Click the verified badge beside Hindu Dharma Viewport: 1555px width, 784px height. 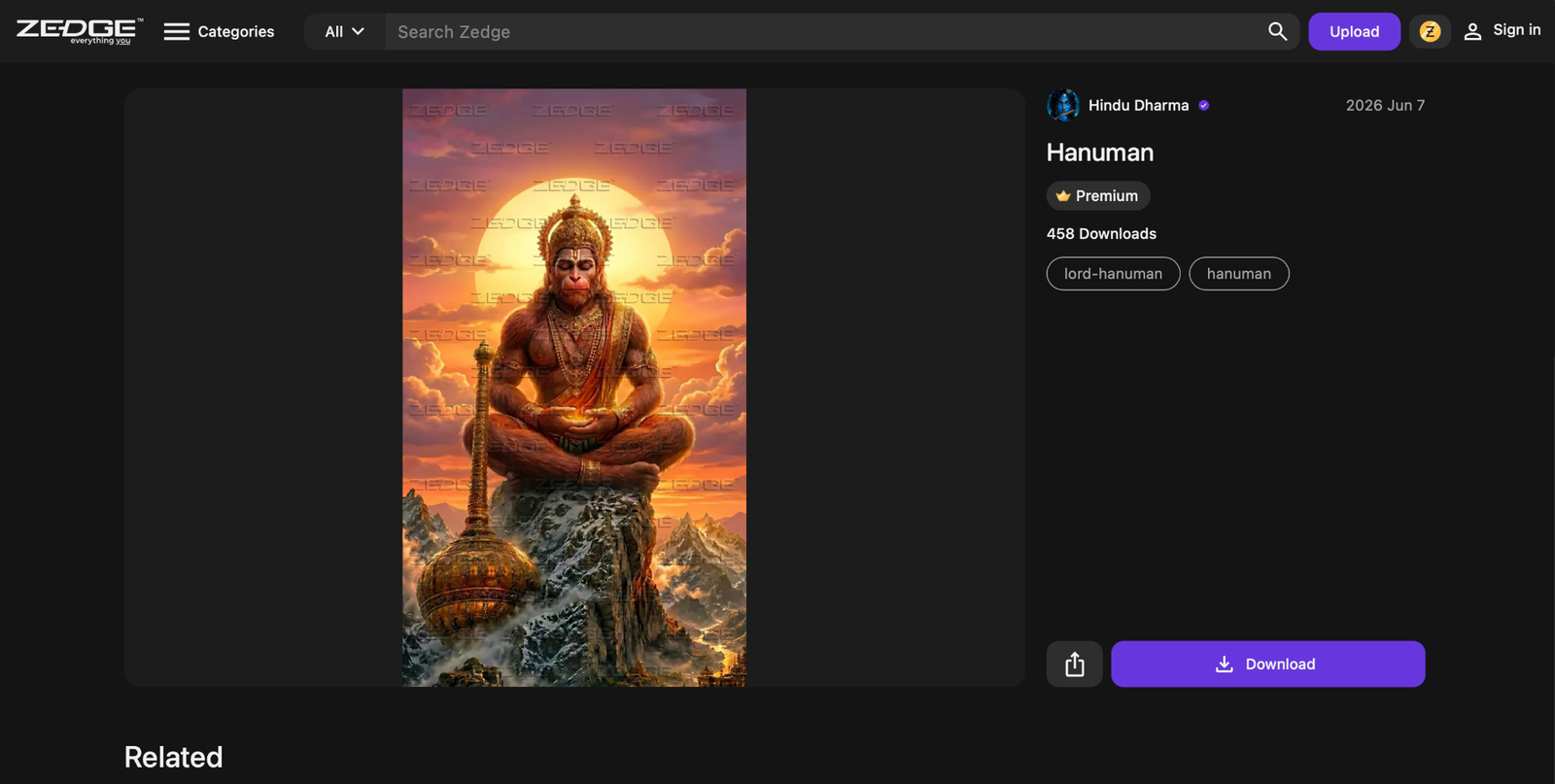click(x=1204, y=105)
